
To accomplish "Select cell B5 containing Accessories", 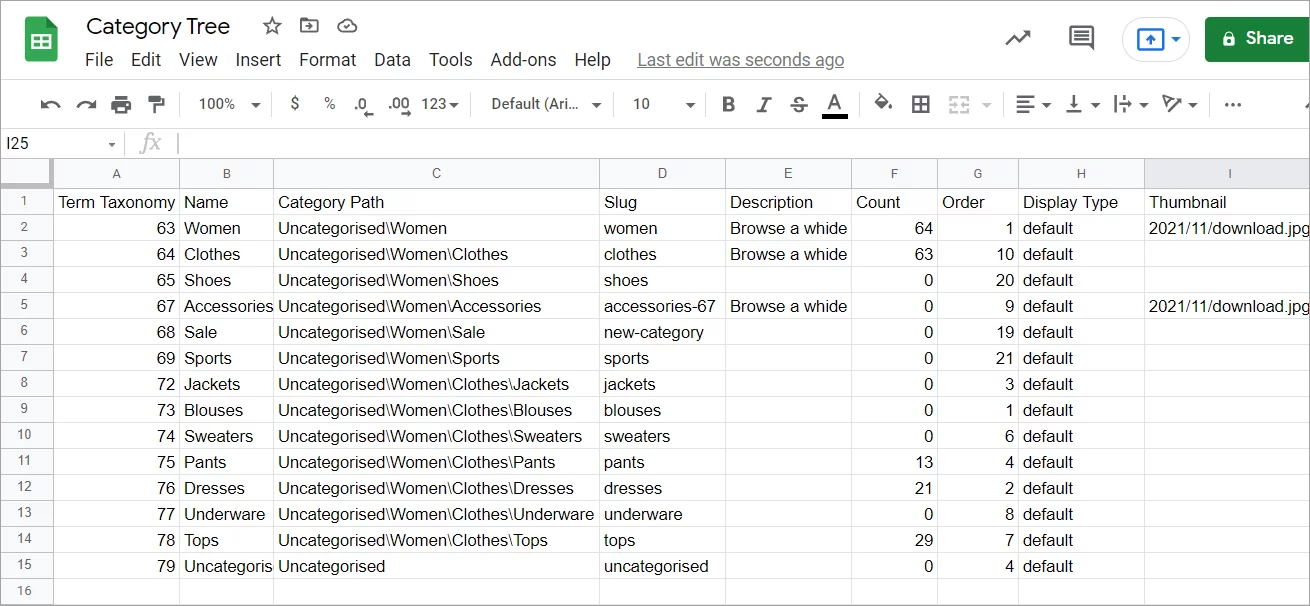I will (x=227, y=306).
